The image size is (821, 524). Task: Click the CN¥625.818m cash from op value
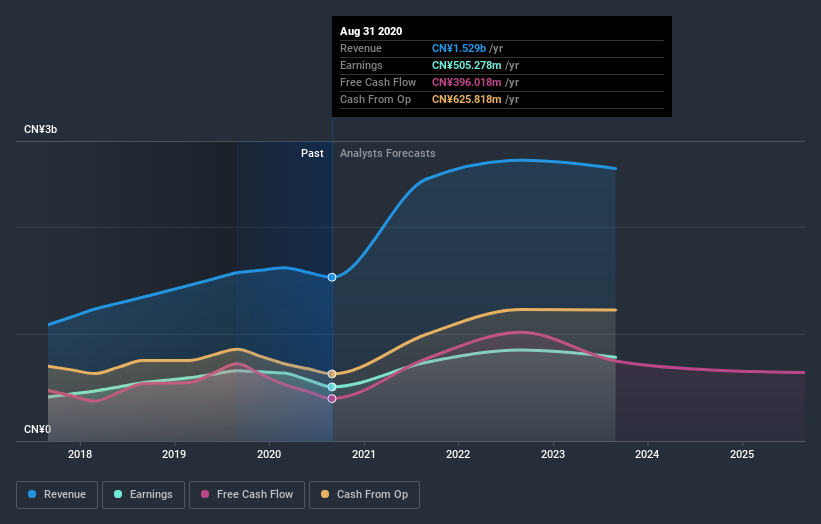coord(467,99)
